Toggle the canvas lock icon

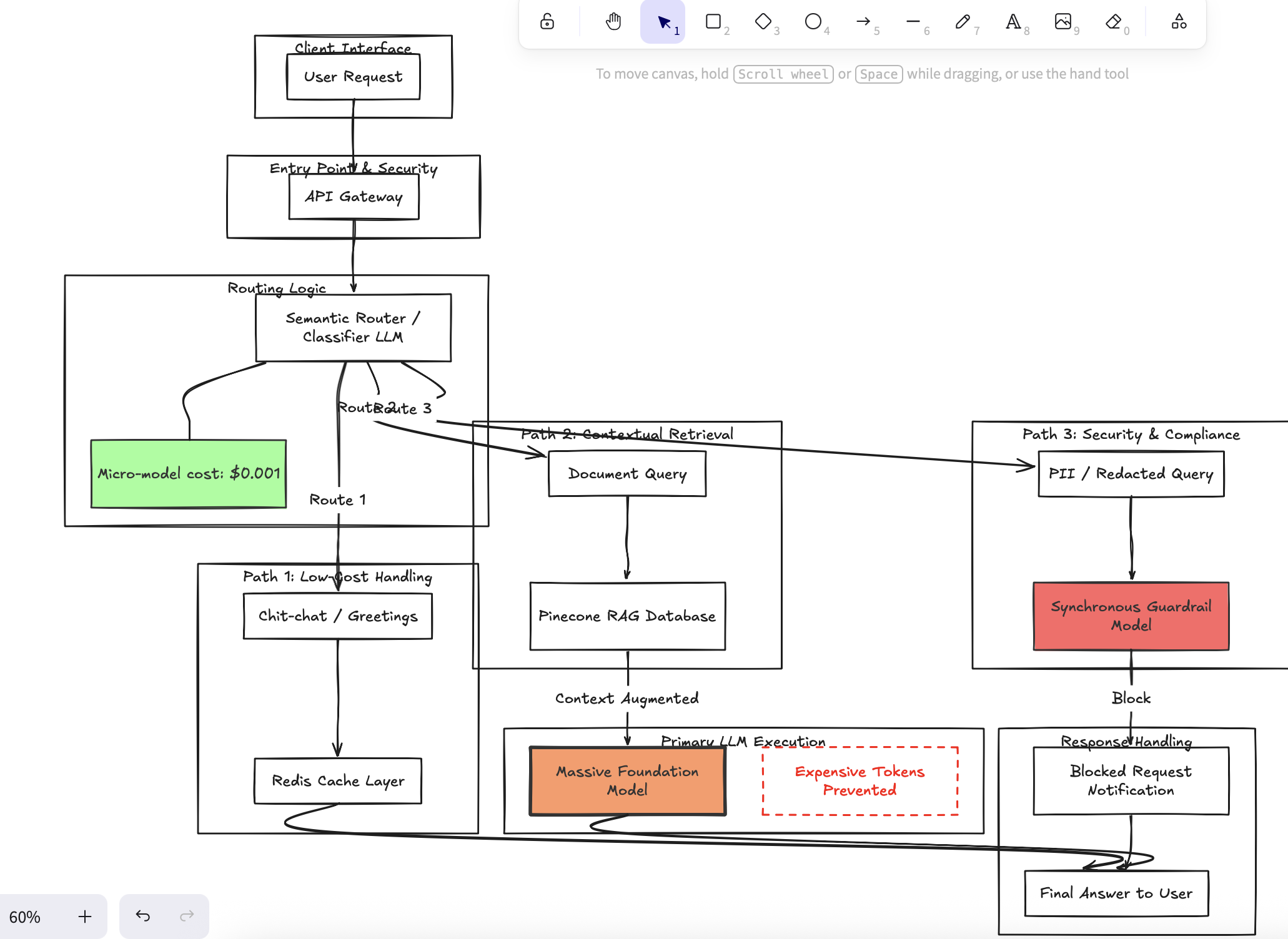pos(547,22)
